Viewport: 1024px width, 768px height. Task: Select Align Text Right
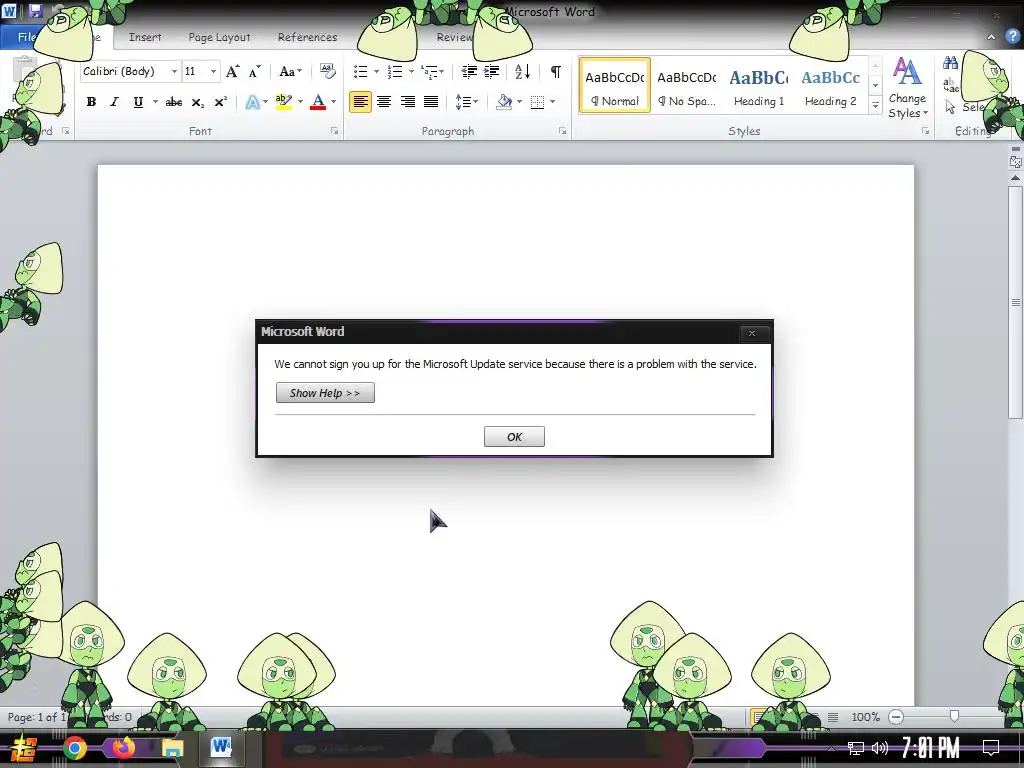click(408, 102)
